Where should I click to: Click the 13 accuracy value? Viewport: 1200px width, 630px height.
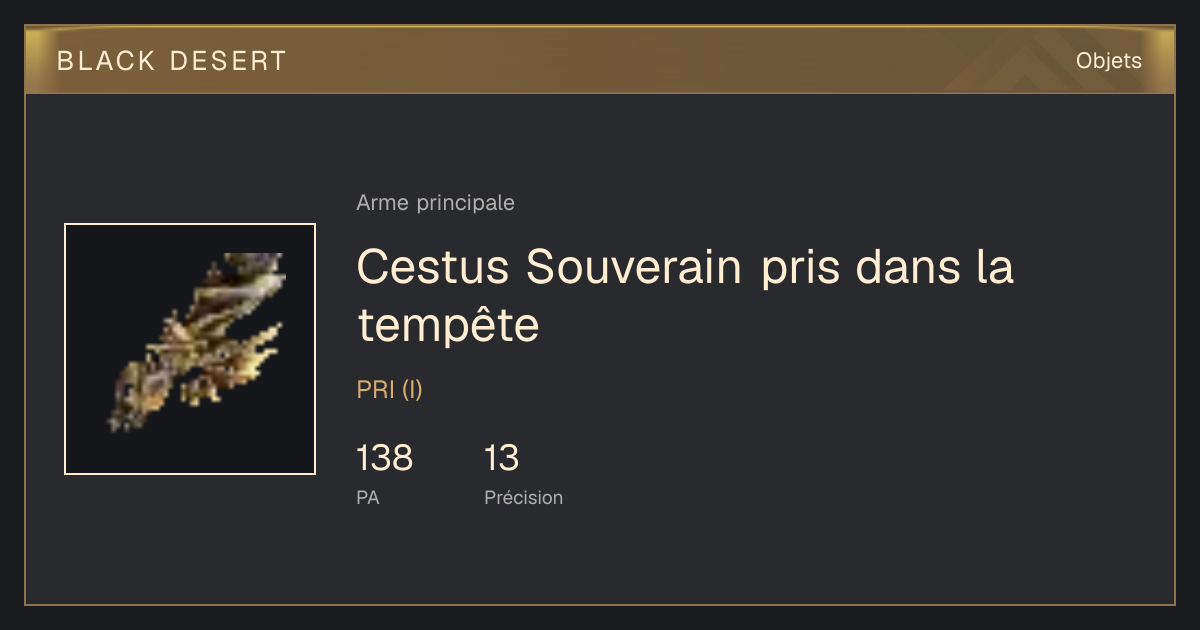501,458
